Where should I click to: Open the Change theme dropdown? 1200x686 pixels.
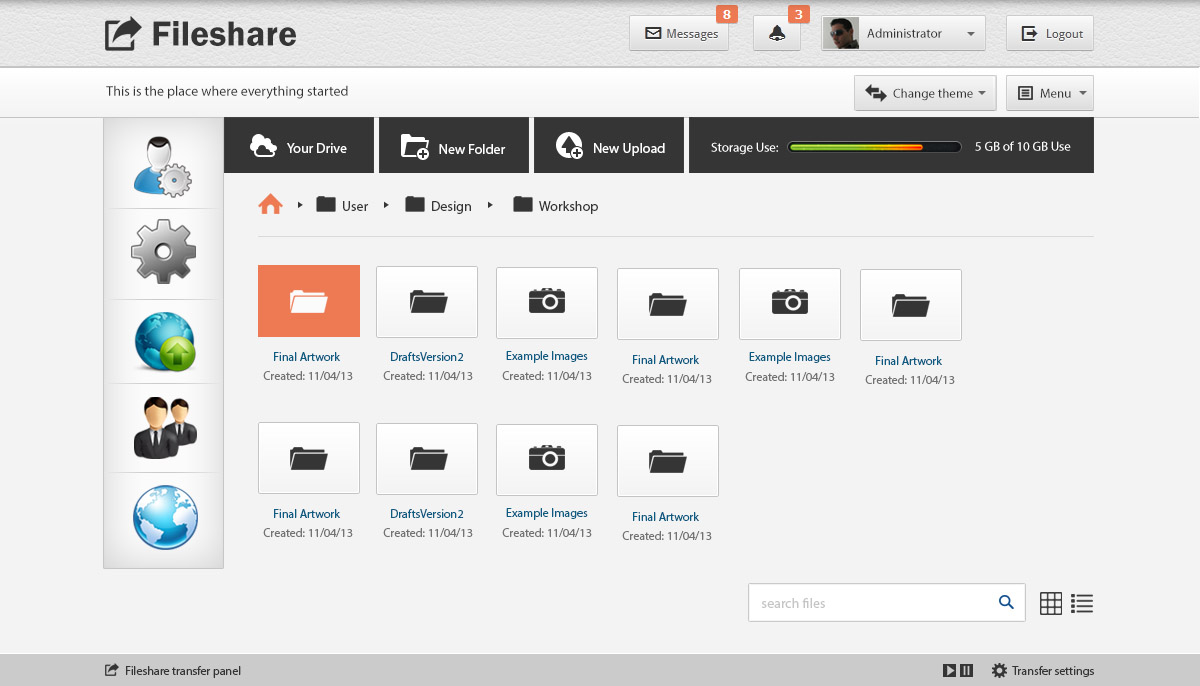924,93
